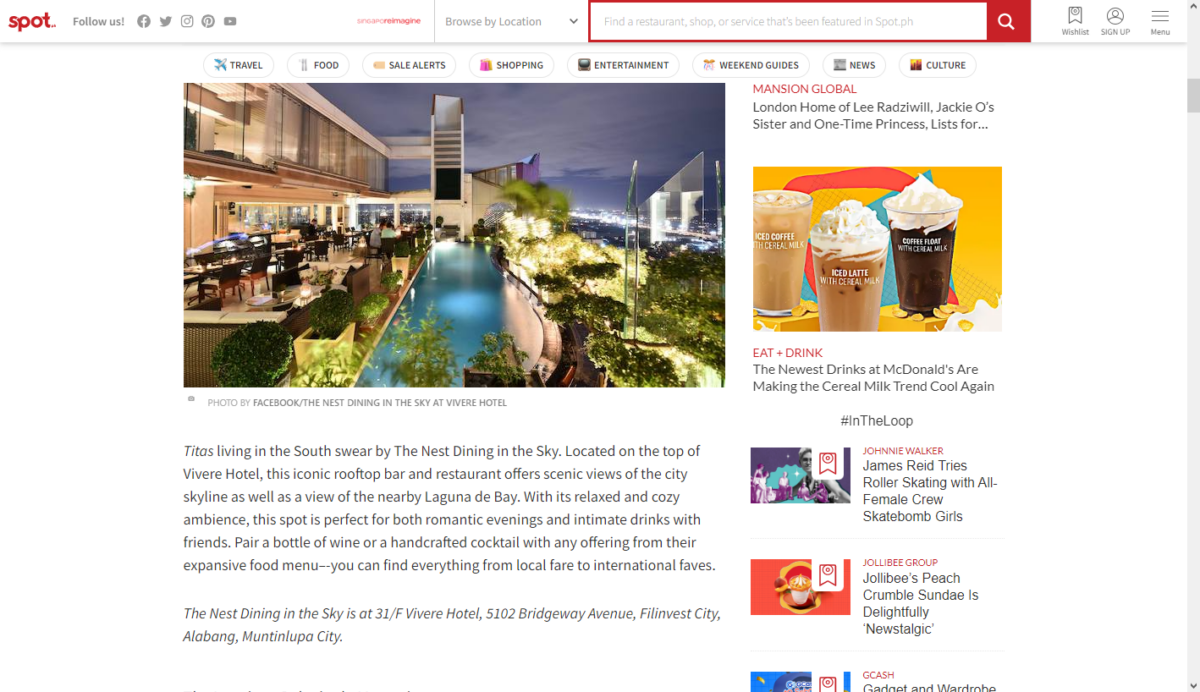This screenshot has height=692, width=1200.
Task: Click the McDonald's cereal milk drinks image
Action: pos(877,248)
